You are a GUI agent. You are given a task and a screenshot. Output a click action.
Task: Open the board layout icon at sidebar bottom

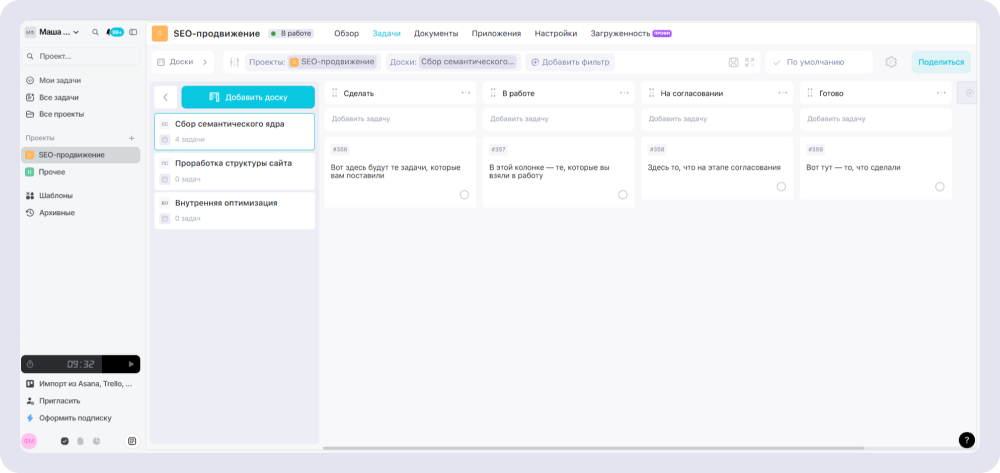pyautogui.click(x=131, y=440)
